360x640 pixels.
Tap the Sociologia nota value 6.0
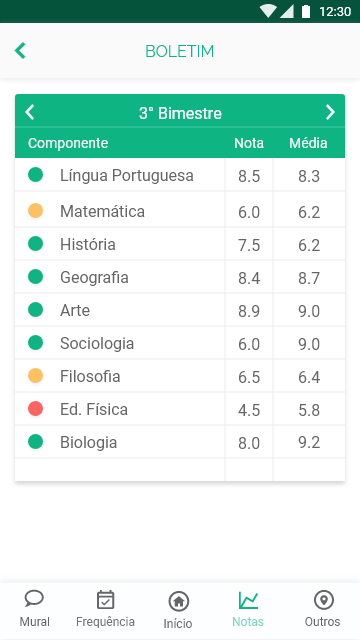click(x=249, y=344)
